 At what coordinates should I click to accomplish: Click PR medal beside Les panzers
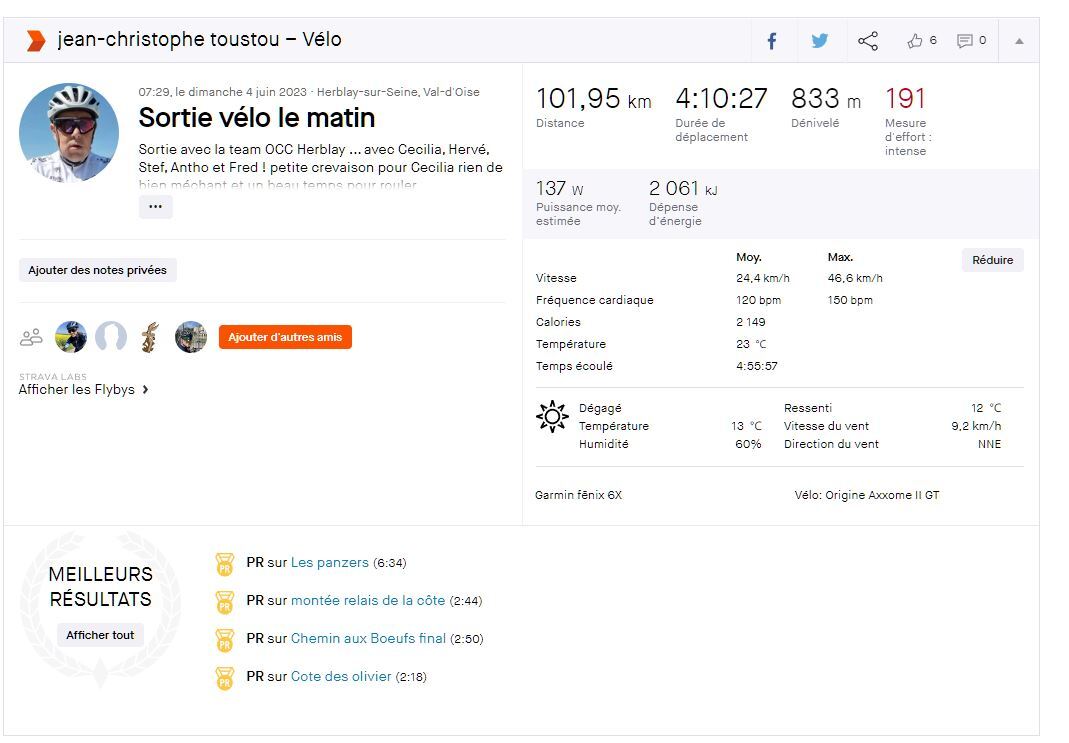[225, 564]
